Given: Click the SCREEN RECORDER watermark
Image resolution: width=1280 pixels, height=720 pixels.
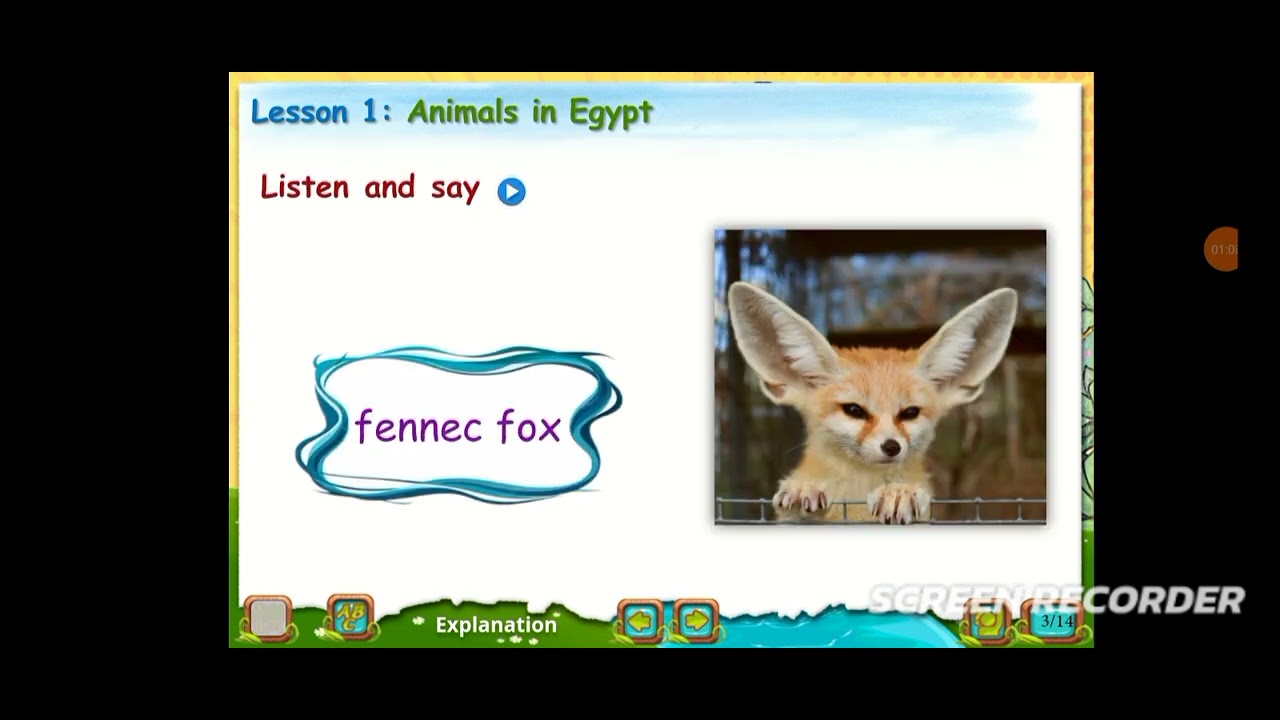Looking at the screenshot, I should (x=1056, y=598).
